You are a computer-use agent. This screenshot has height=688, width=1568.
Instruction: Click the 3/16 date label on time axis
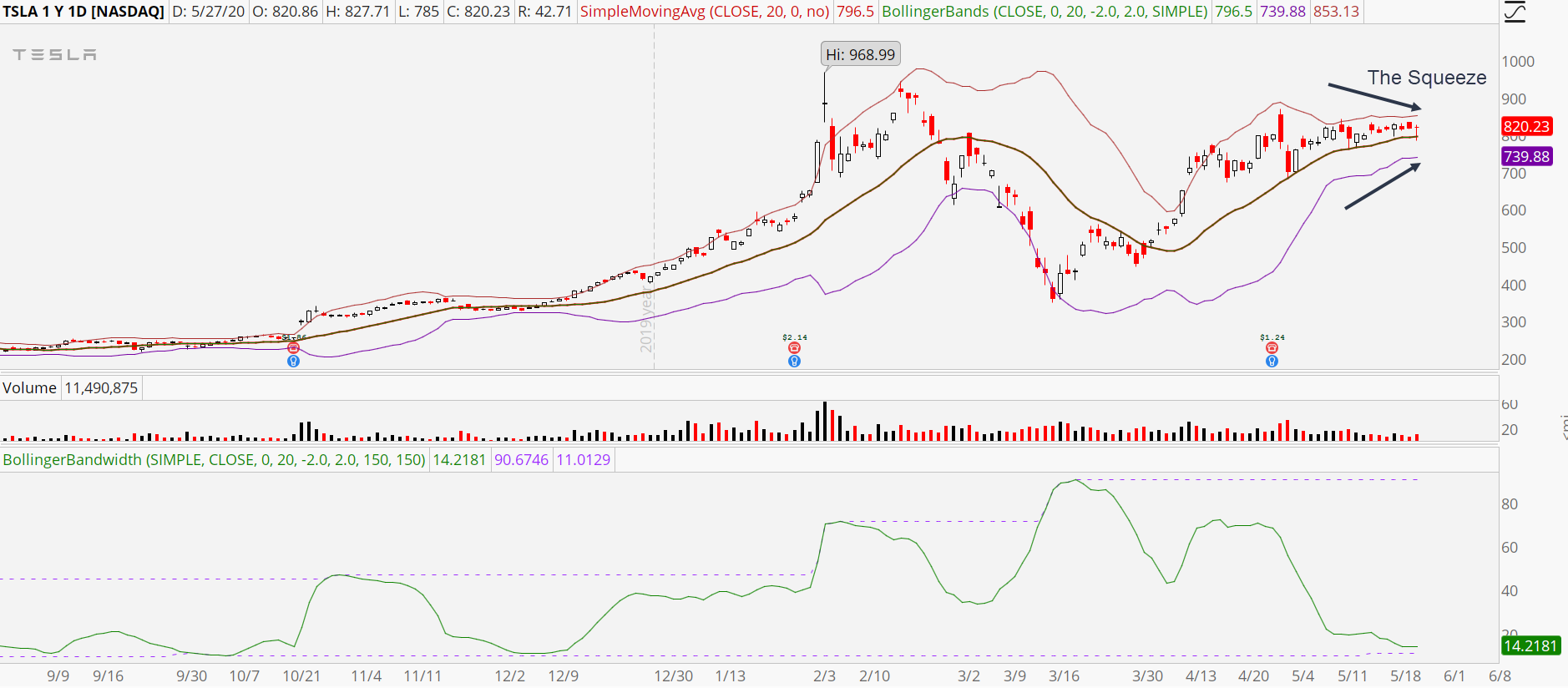pyautogui.click(x=1065, y=675)
